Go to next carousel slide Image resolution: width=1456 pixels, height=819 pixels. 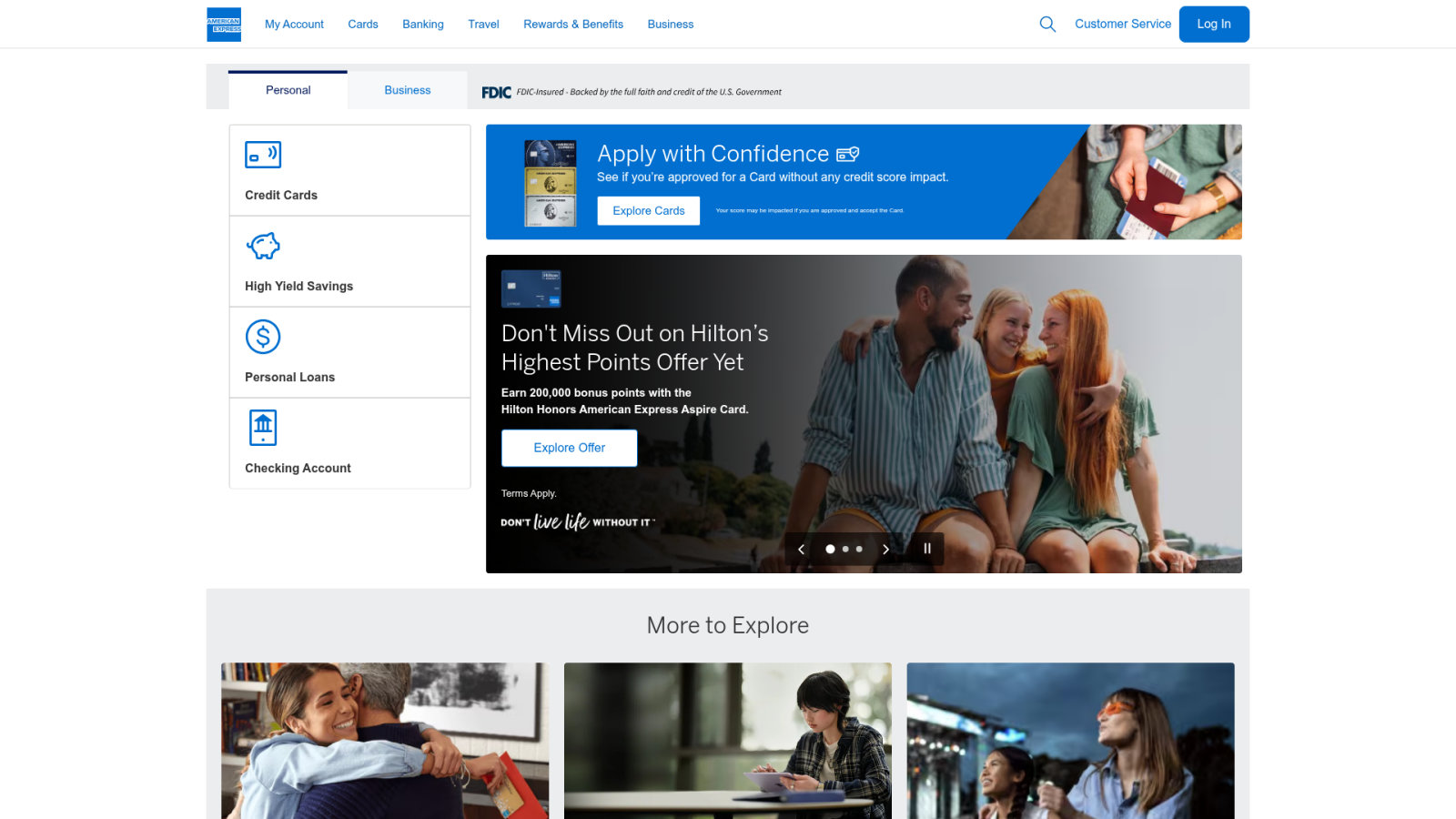tap(885, 549)
